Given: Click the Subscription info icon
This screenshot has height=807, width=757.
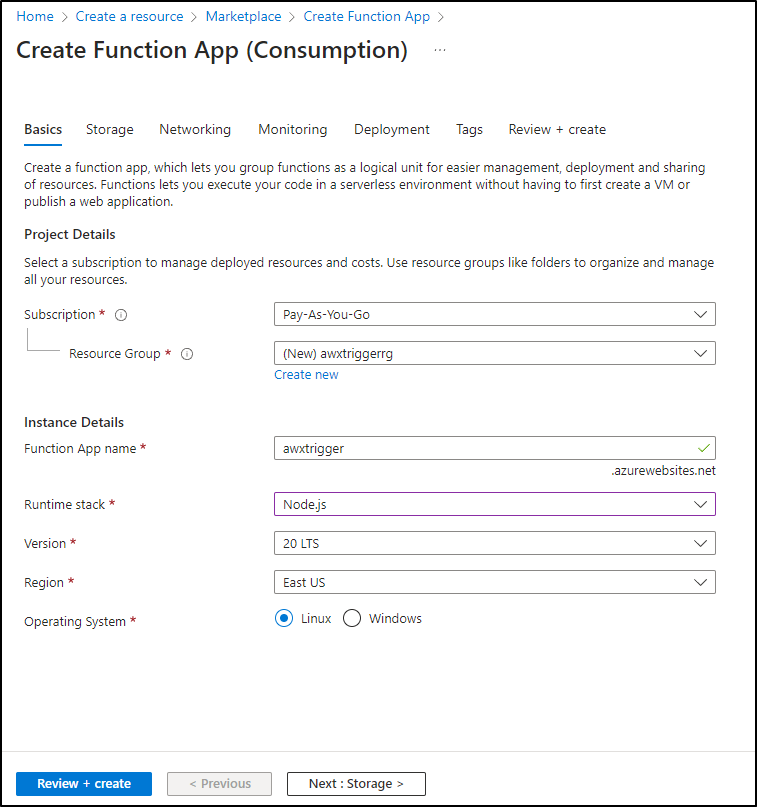Looking at the screenshot, I should (121, 315).
